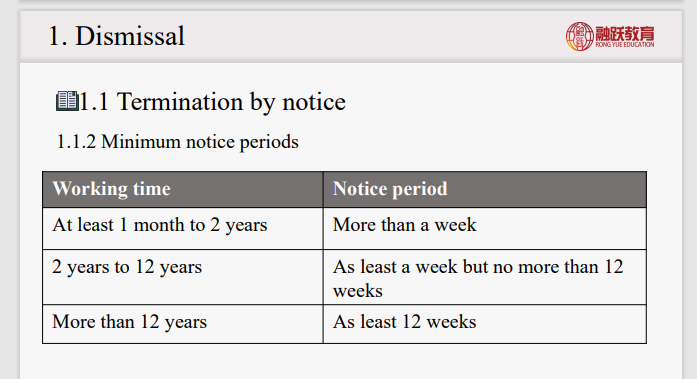Click the green book icon beside 1.1
The width and height of the screenshot is (697, 379).
tap(67, 101)
